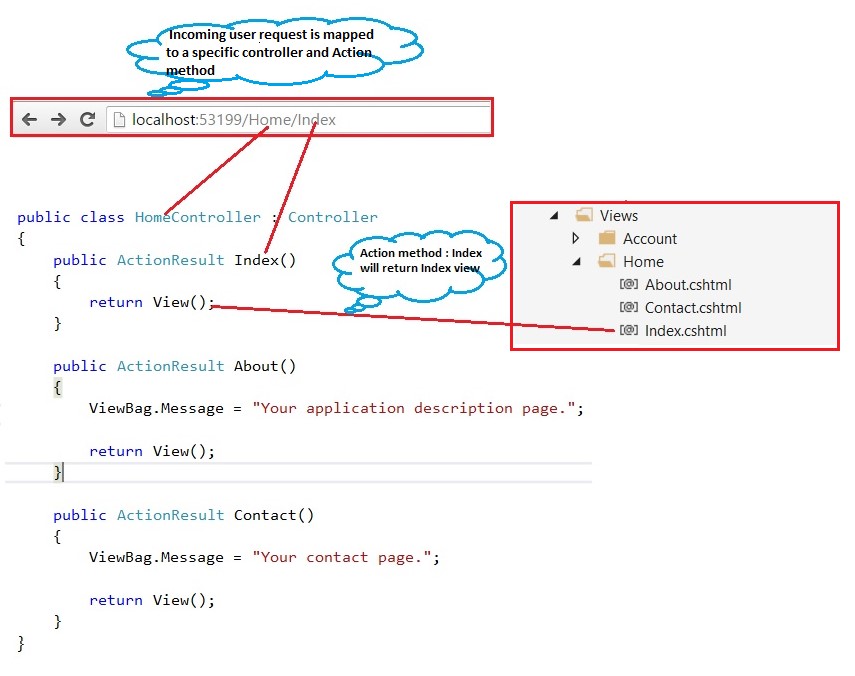Collapse the Home folder node

point(577,261)
